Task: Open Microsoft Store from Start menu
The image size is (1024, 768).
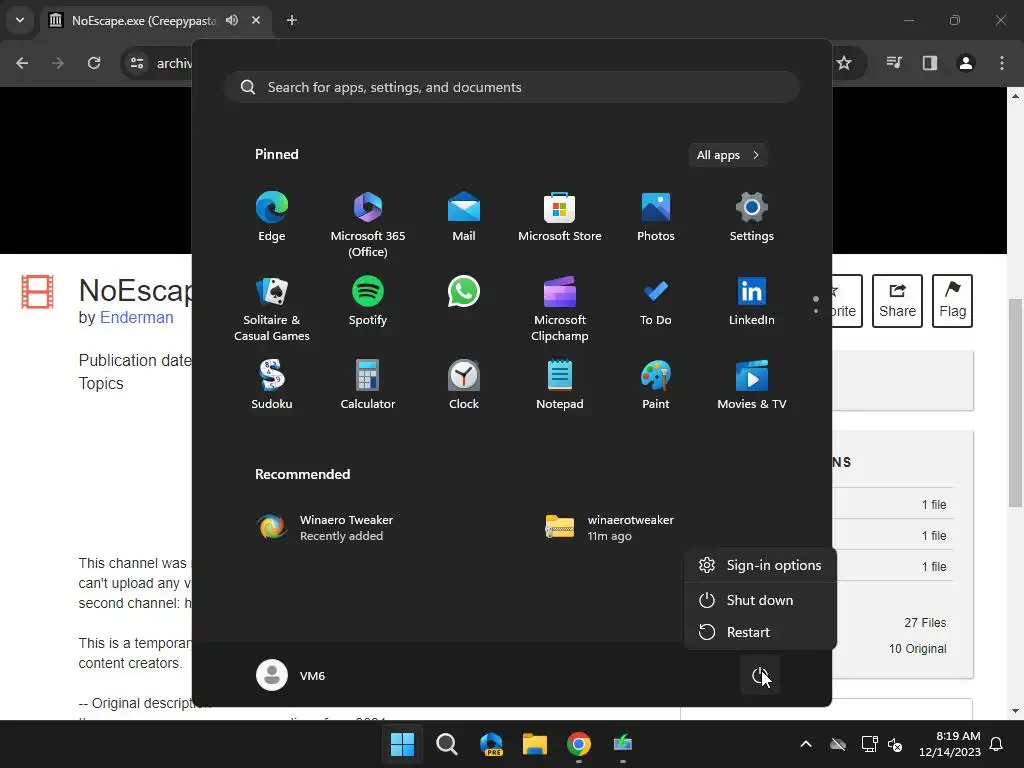Action: (560, 217)
